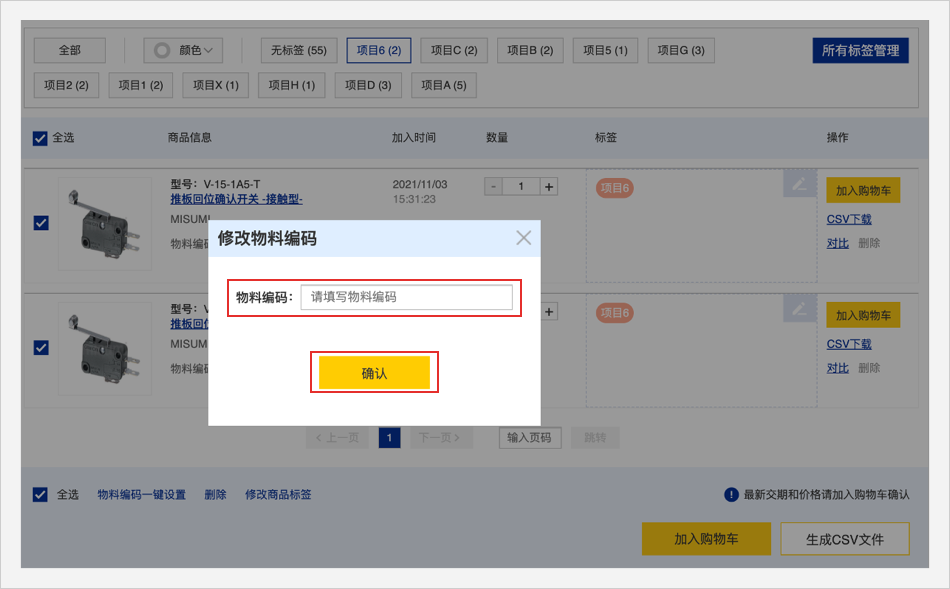Select the 项目A (5) tag filter
The width and height of the screenshot is (950, 589).
coord(444,85)
